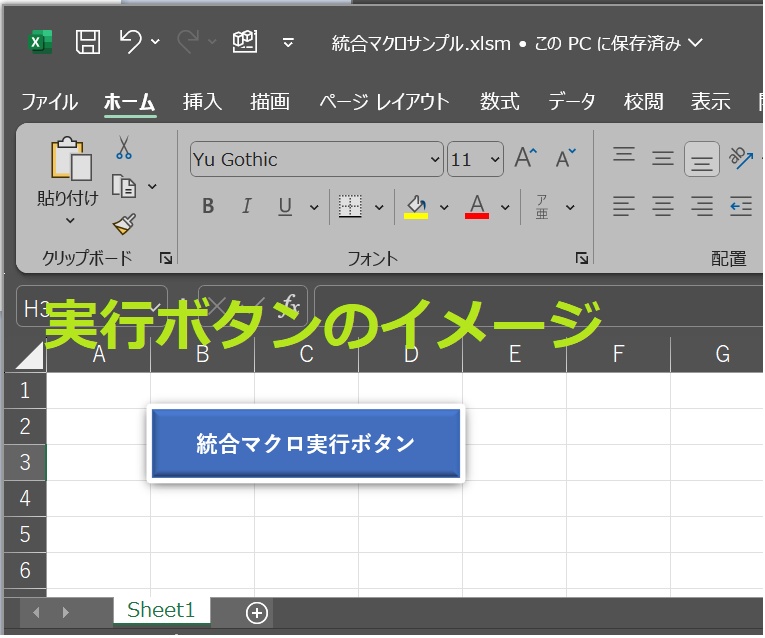Apply red font color

click(477, 207)
